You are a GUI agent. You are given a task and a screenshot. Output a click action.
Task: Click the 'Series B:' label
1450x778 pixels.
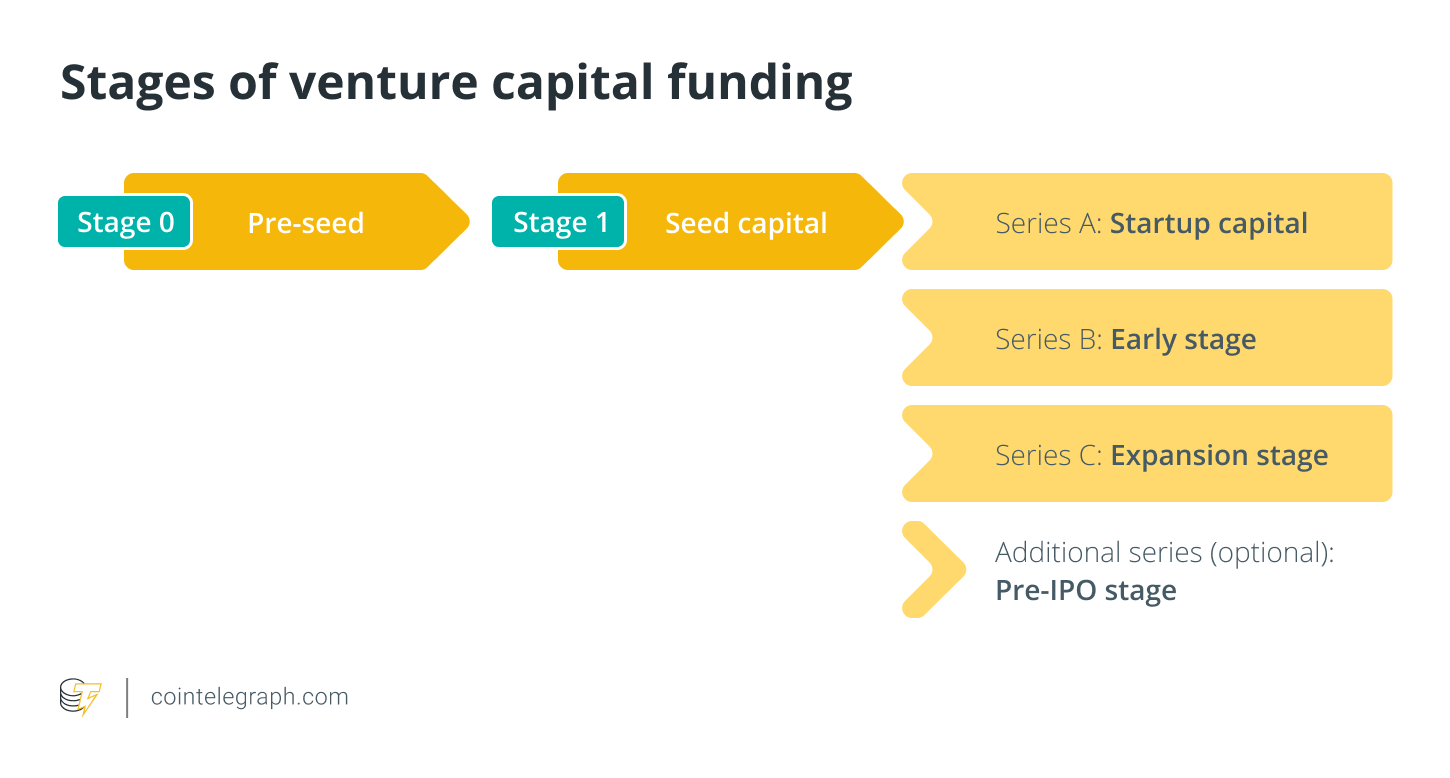(x=1048, y=340)
